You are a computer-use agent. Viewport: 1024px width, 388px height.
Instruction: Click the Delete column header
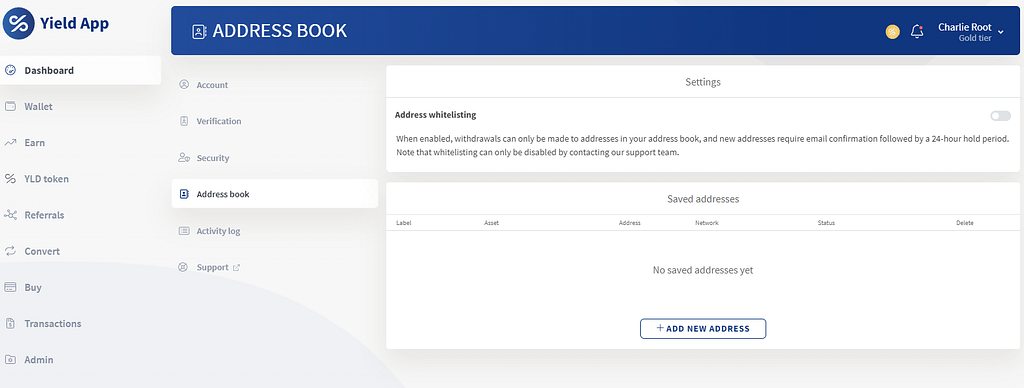tap(965, 223)
